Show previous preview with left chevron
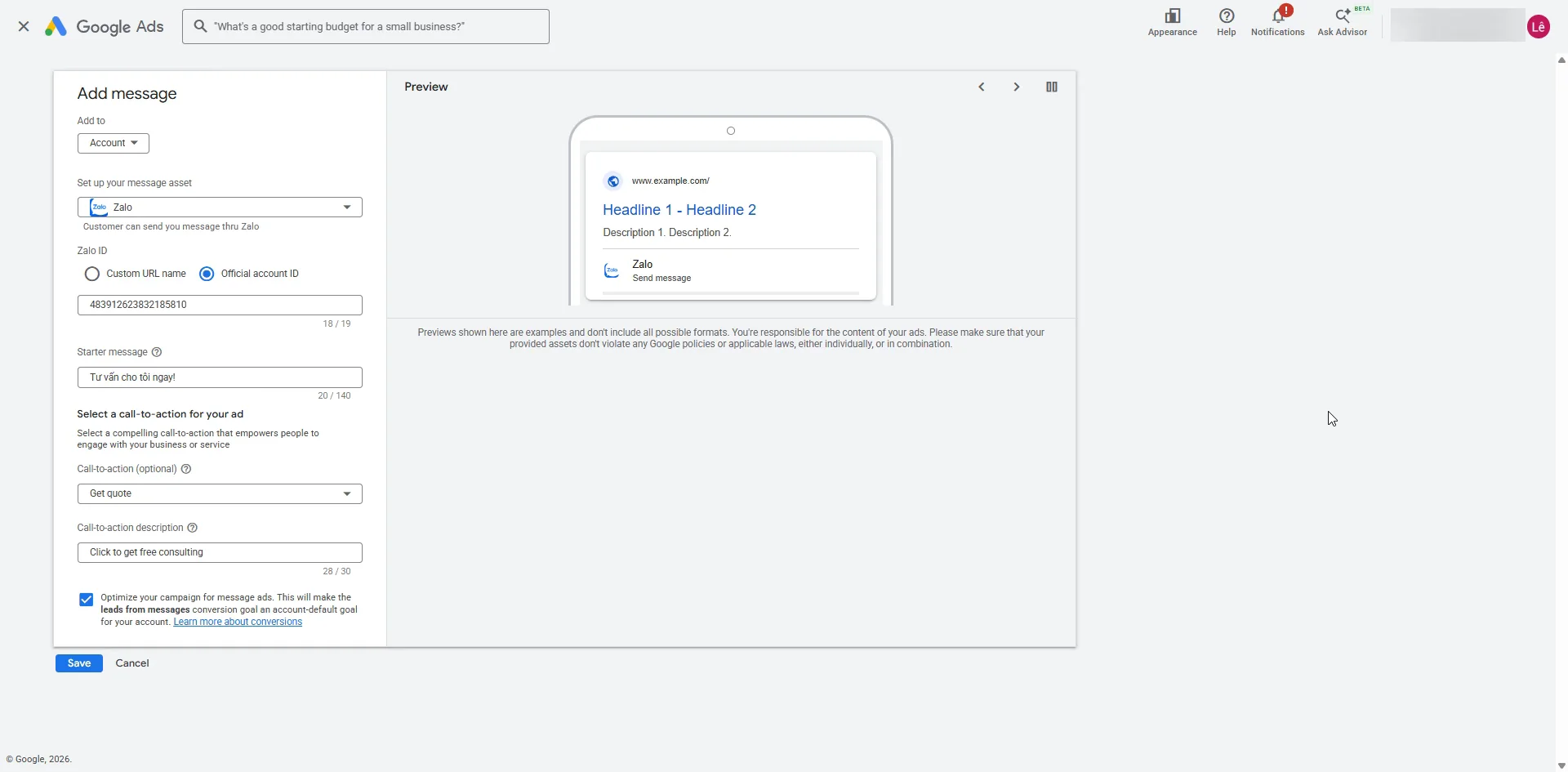The image size is (1568, 772). click(x=982, y=87)
